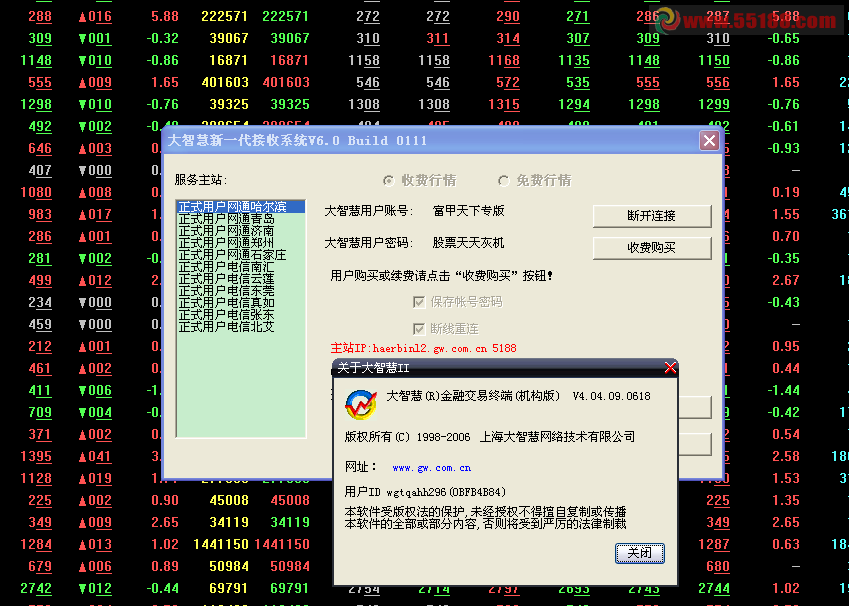This screenshot has width=849, height=606.
Task: Click the 用户ID wgtqahh296 text
Action: [x=425, y=492]
